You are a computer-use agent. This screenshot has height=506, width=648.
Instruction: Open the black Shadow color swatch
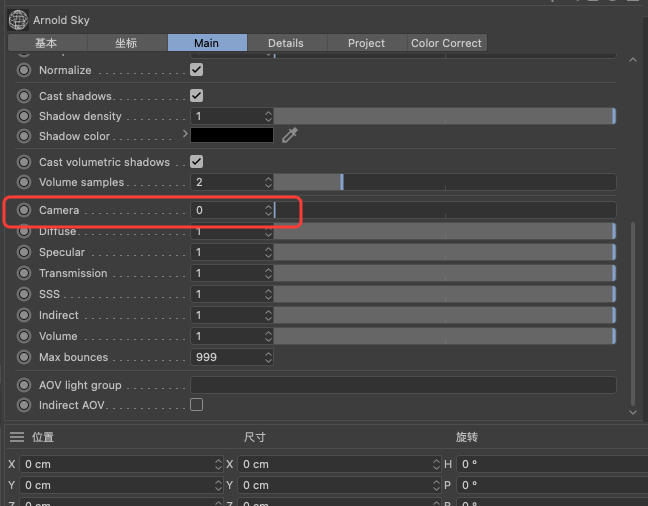(x=232, y=135)
